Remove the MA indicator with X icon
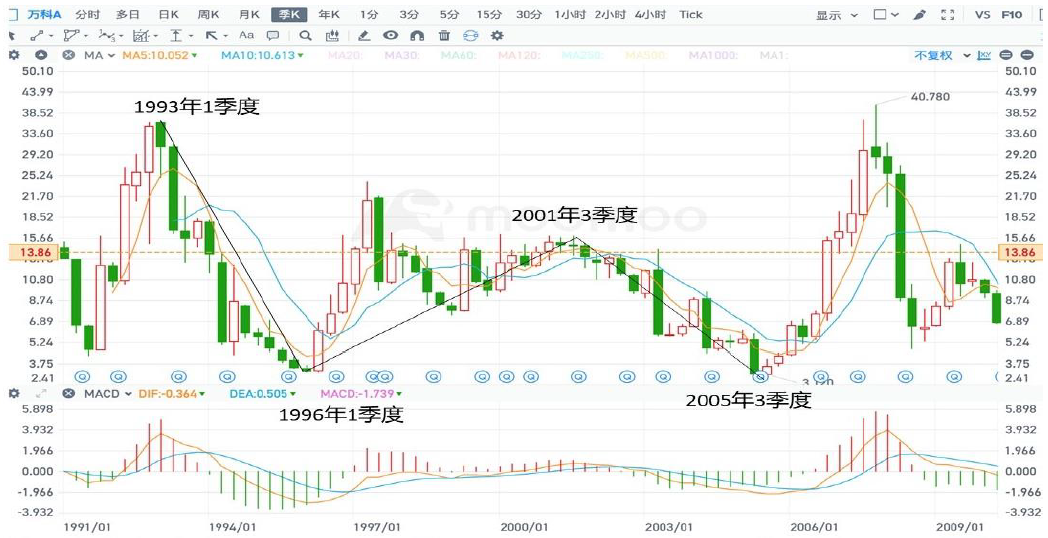 pos(68,55)
